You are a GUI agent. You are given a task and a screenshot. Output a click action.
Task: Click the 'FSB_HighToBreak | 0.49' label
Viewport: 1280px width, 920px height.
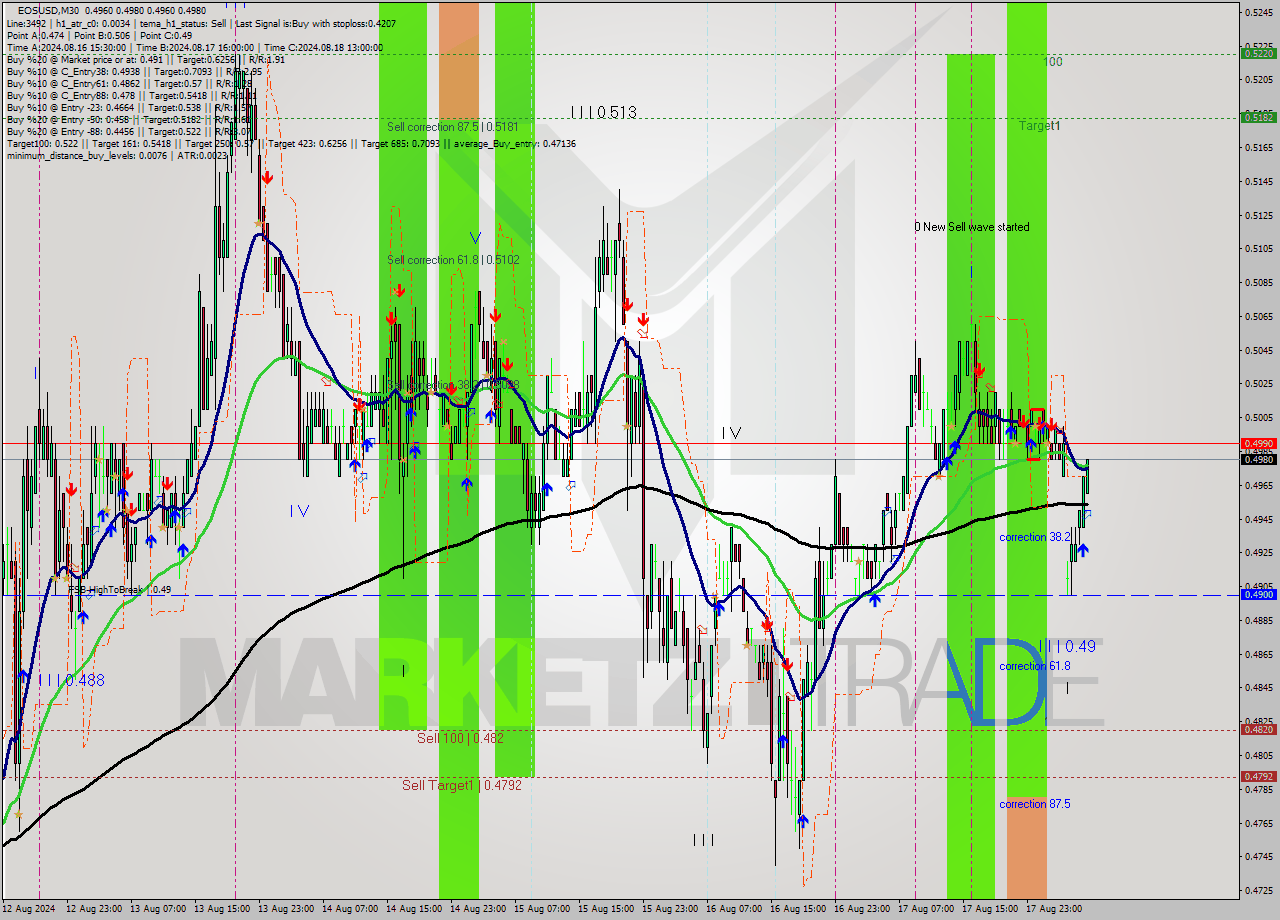click(120, 590)
